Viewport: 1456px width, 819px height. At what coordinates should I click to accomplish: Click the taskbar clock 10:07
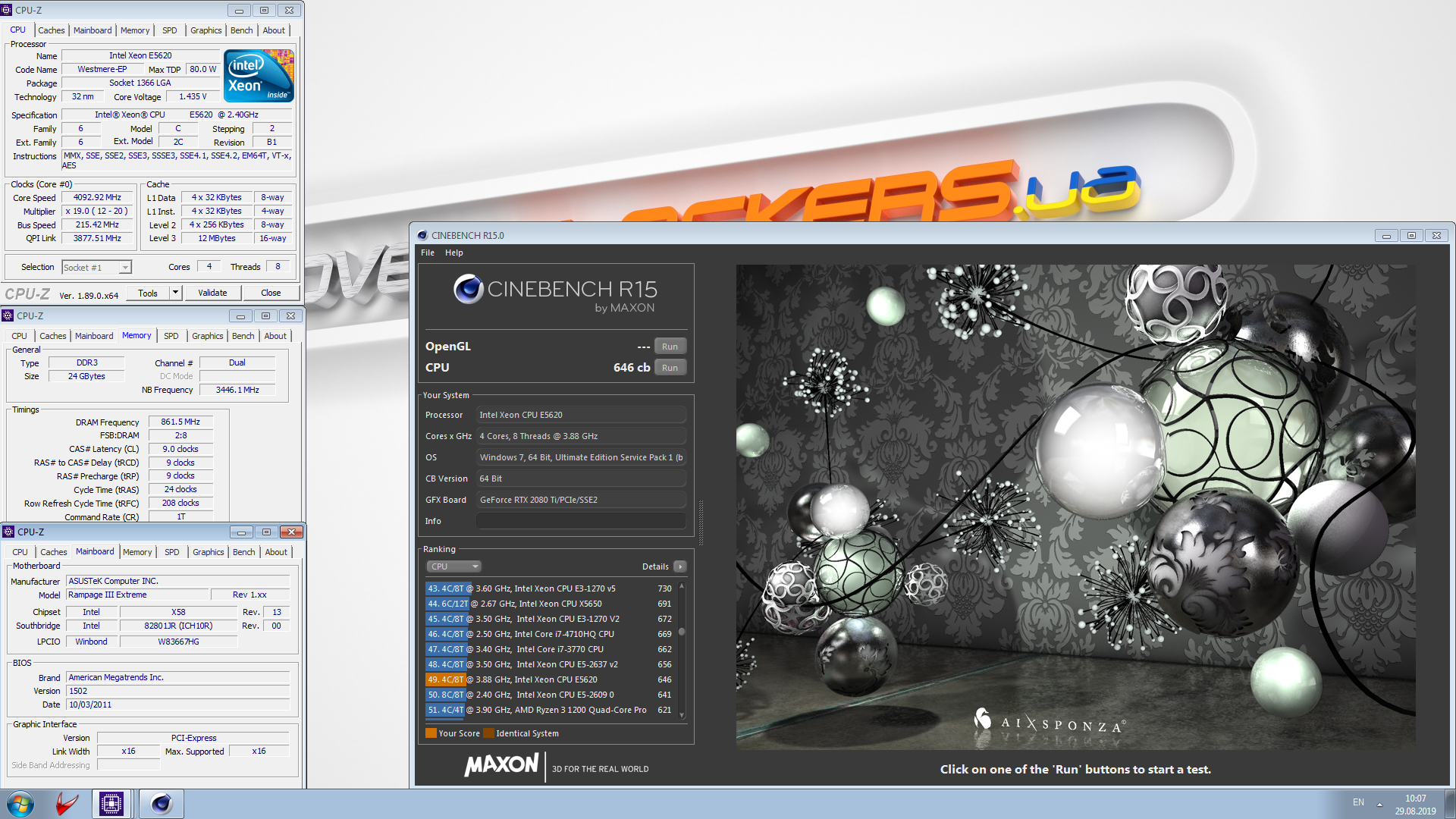[x=1415, y=799]
